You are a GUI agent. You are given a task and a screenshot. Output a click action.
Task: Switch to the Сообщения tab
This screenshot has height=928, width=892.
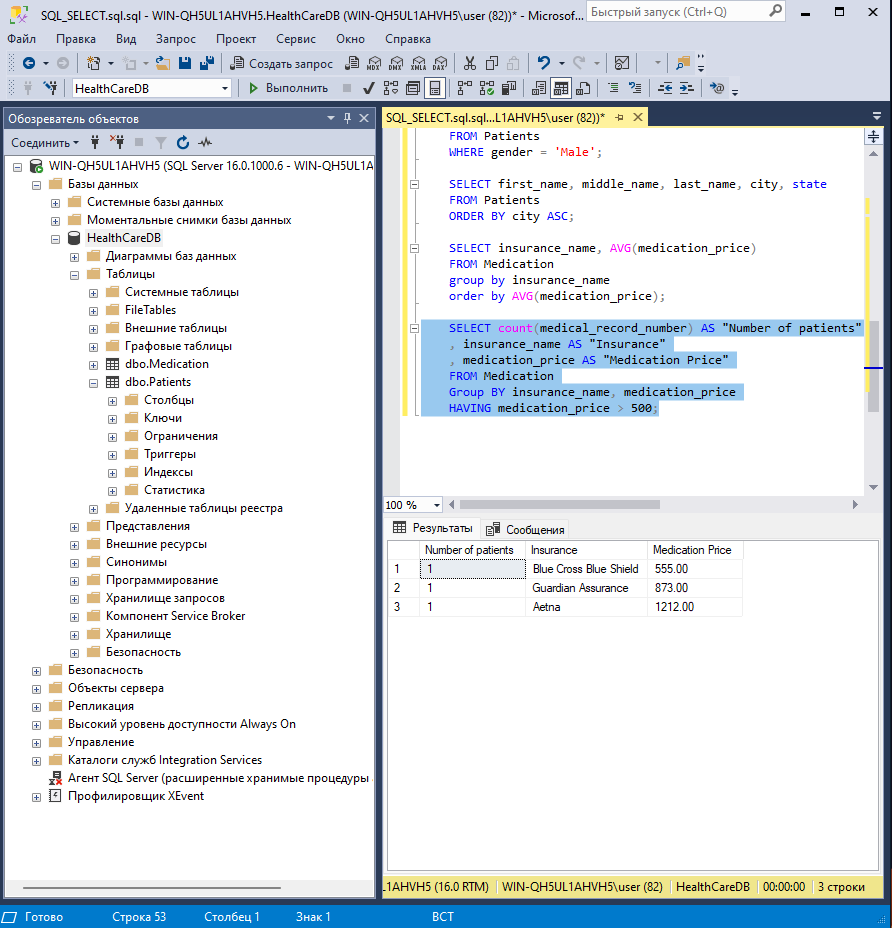pos(525,529)
